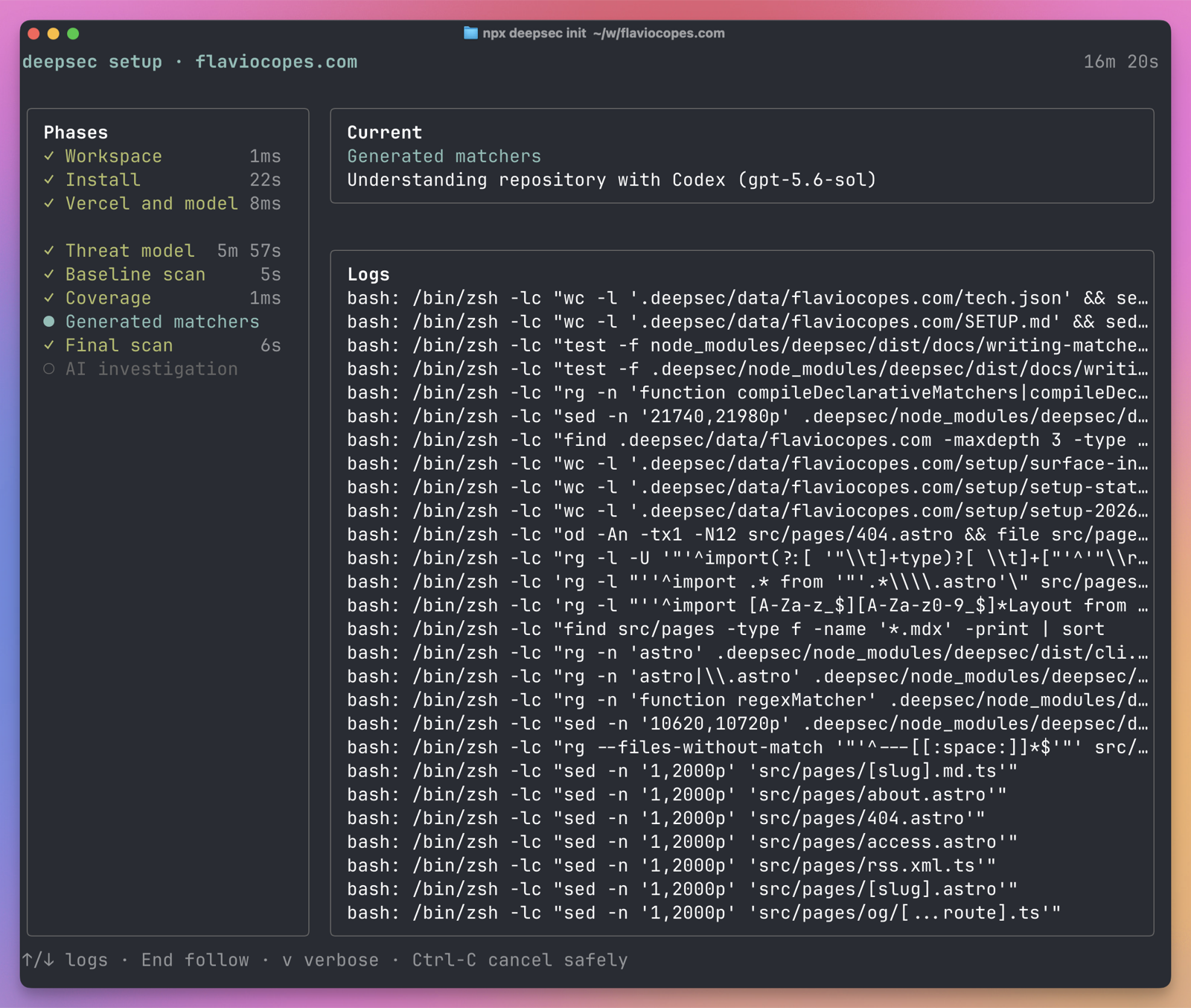Select the Vercel and model phase
Screen dimensions: 1191x1008
click(x=162, y=204)
